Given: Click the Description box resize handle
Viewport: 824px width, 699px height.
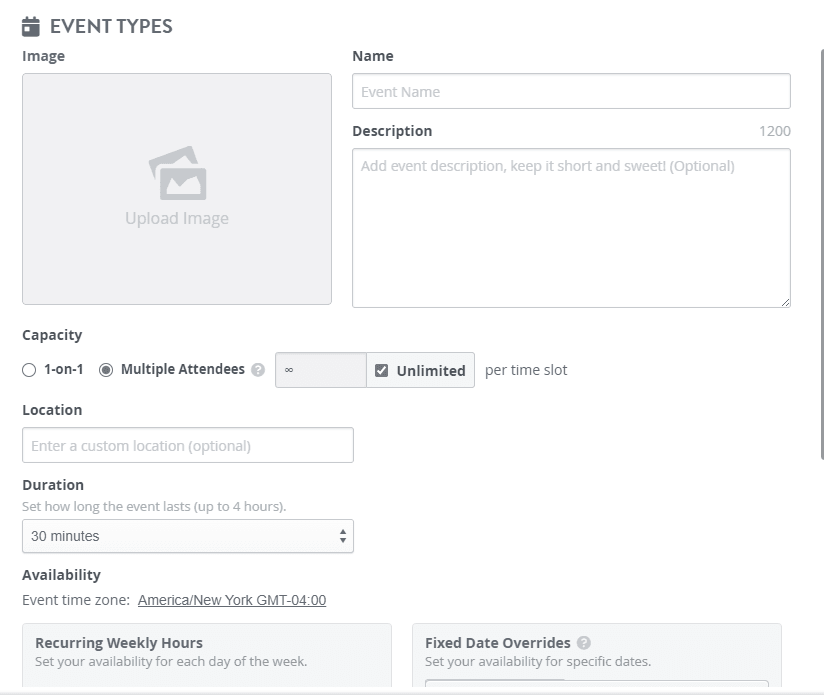Looking at the screenshot, I should 785,302.
